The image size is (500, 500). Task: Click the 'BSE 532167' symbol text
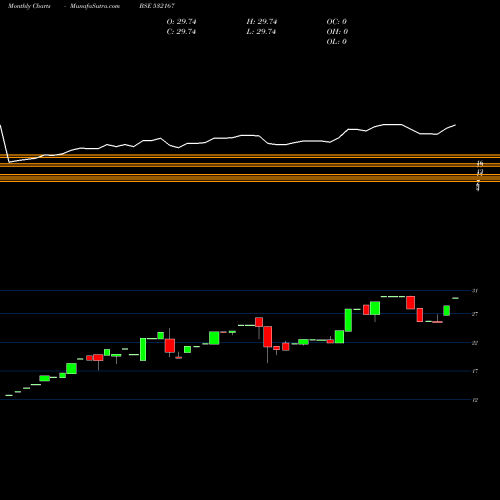tap(157, 6)
